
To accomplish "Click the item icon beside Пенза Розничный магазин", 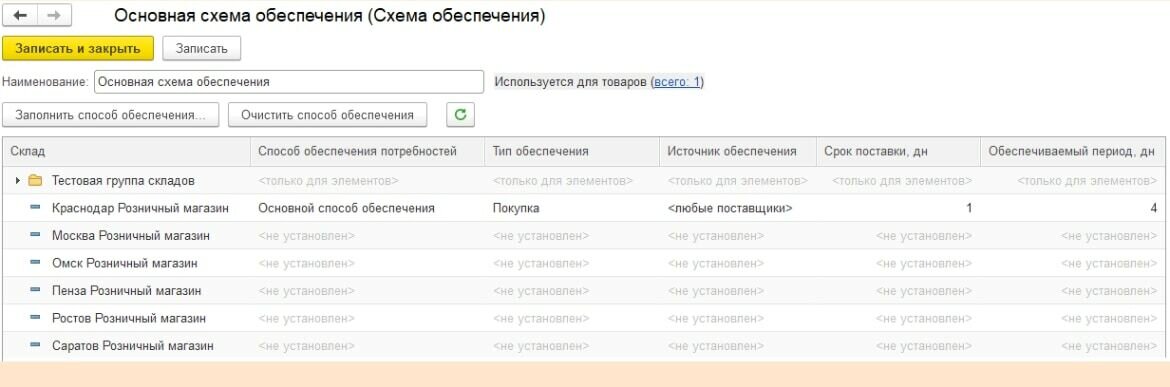I will 35,291.
